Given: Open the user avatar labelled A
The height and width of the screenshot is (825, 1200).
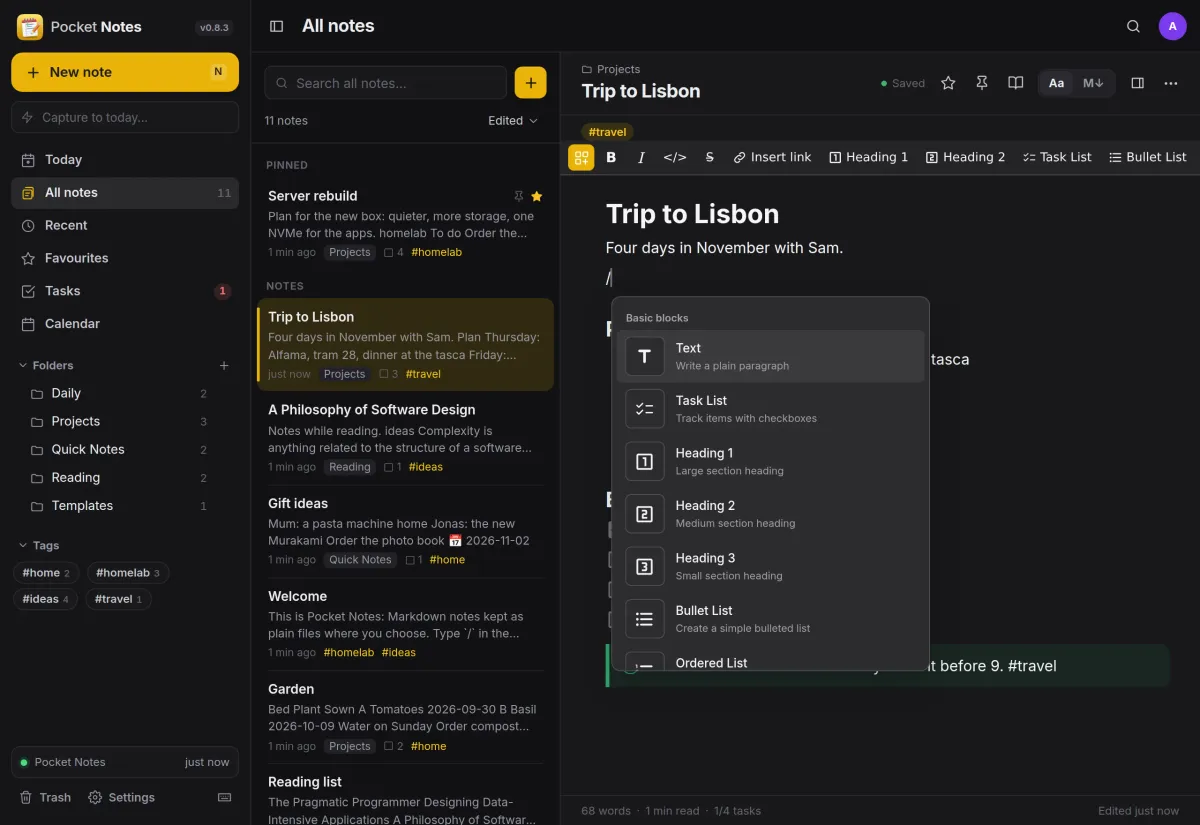Looking at the screenshot, I should [1173, 26].
